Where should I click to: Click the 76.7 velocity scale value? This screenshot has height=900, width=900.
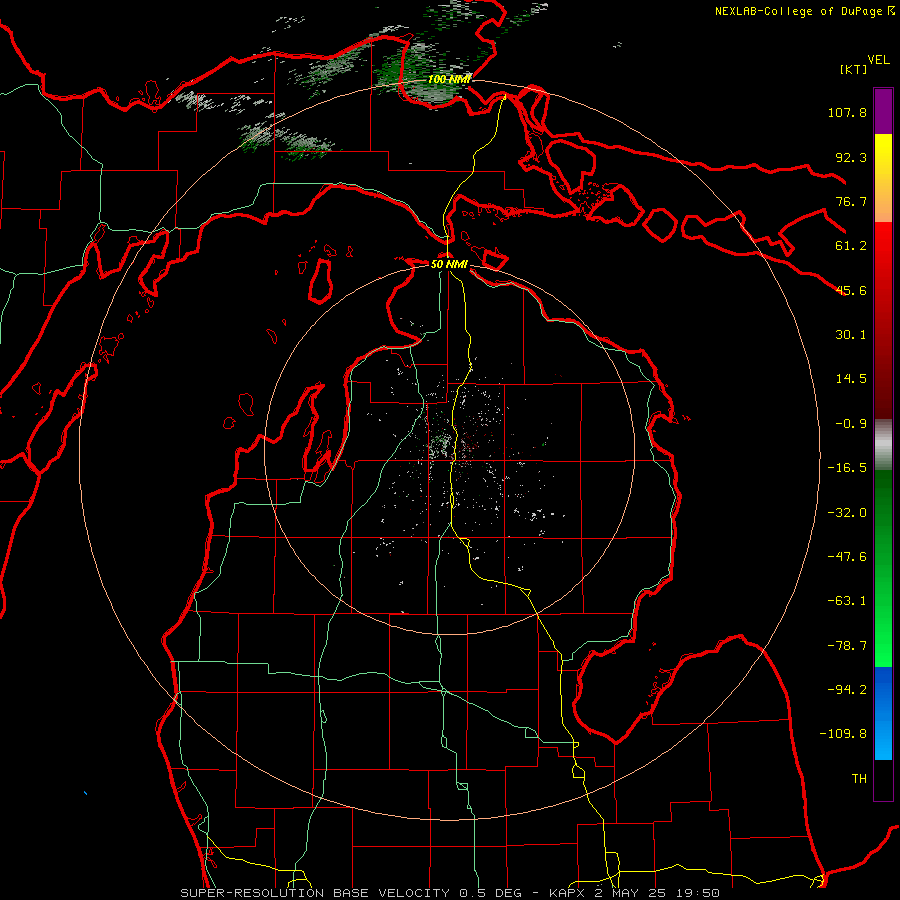pos(851,201)
